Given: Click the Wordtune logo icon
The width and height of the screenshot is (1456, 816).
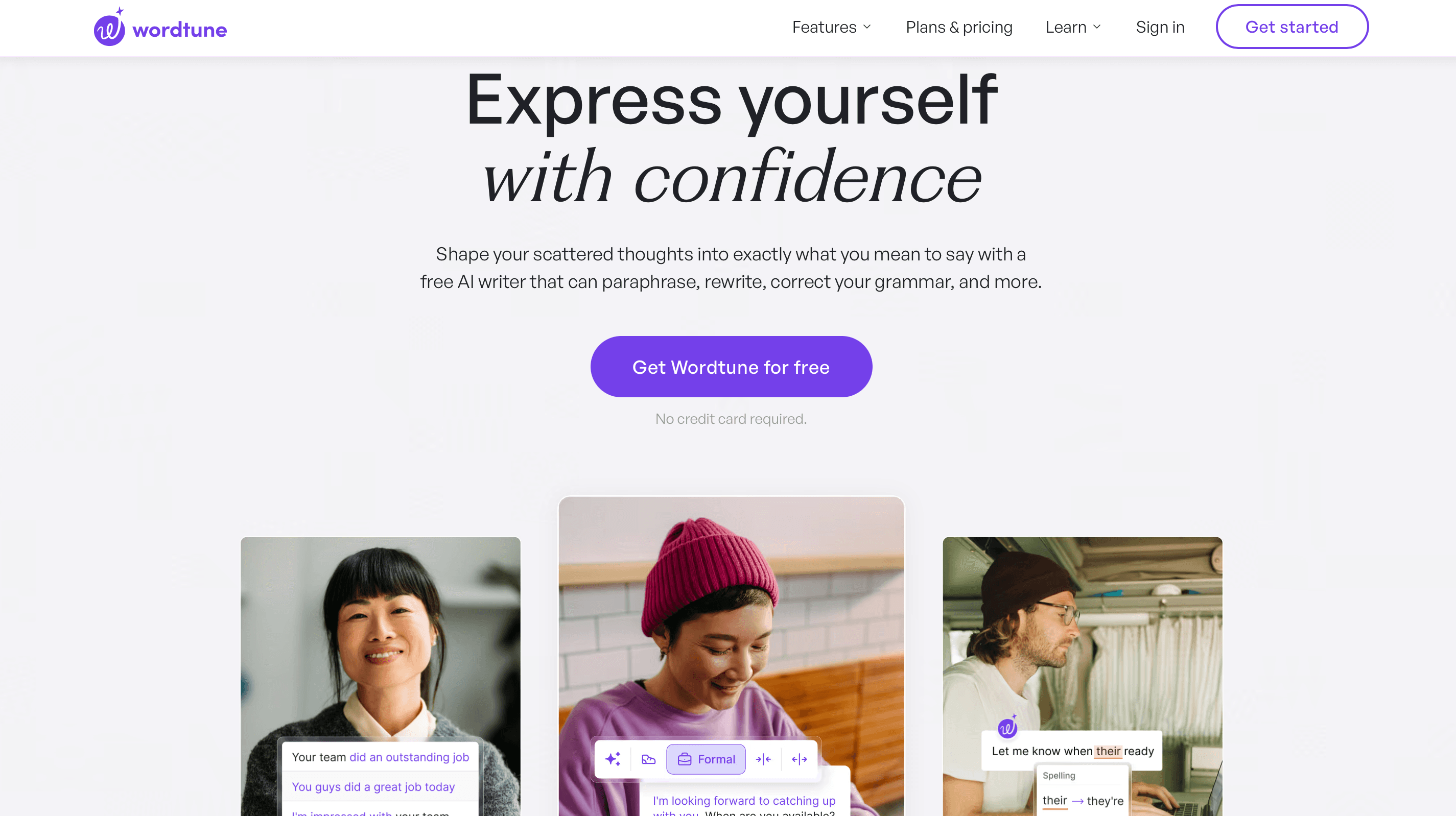Looking at the screenshot, I should coord(108,27).
